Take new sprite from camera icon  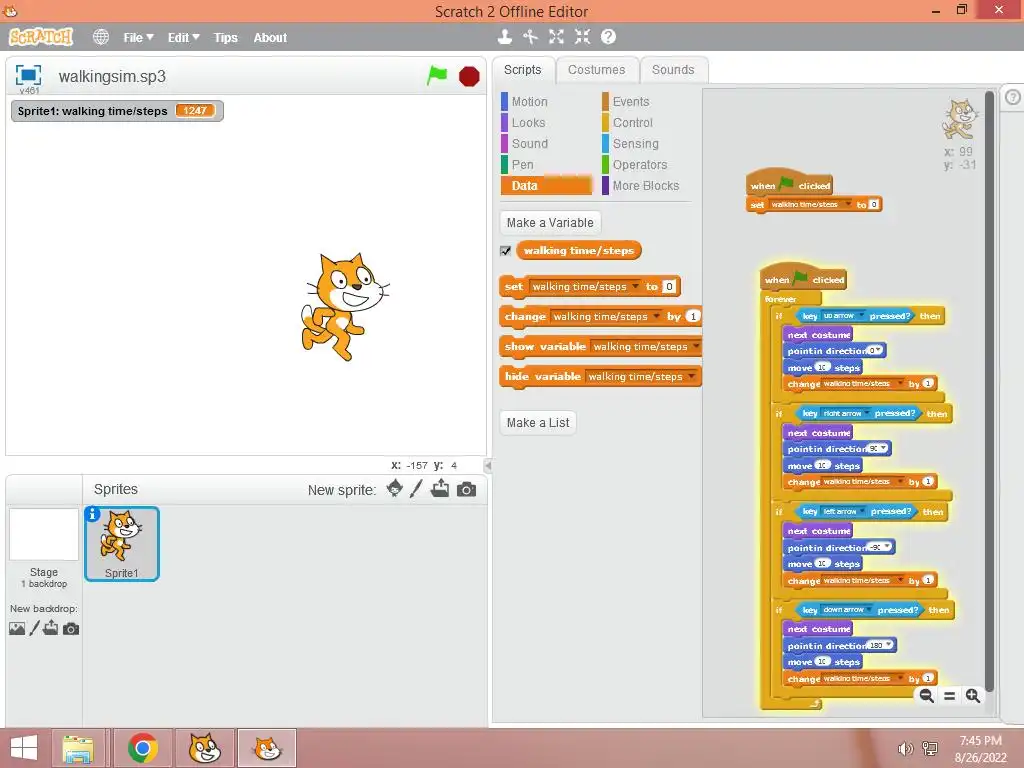click(466, 489)
